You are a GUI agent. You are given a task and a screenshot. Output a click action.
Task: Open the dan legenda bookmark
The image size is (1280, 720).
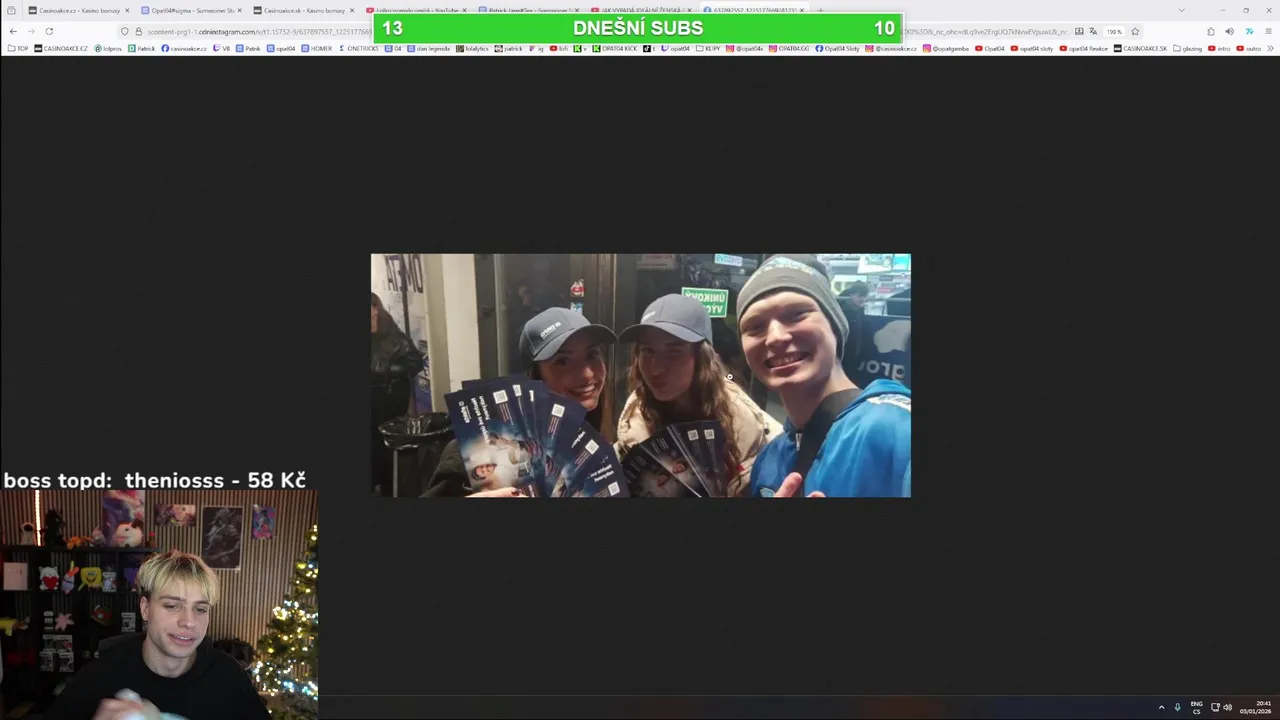tap(430, 48)
